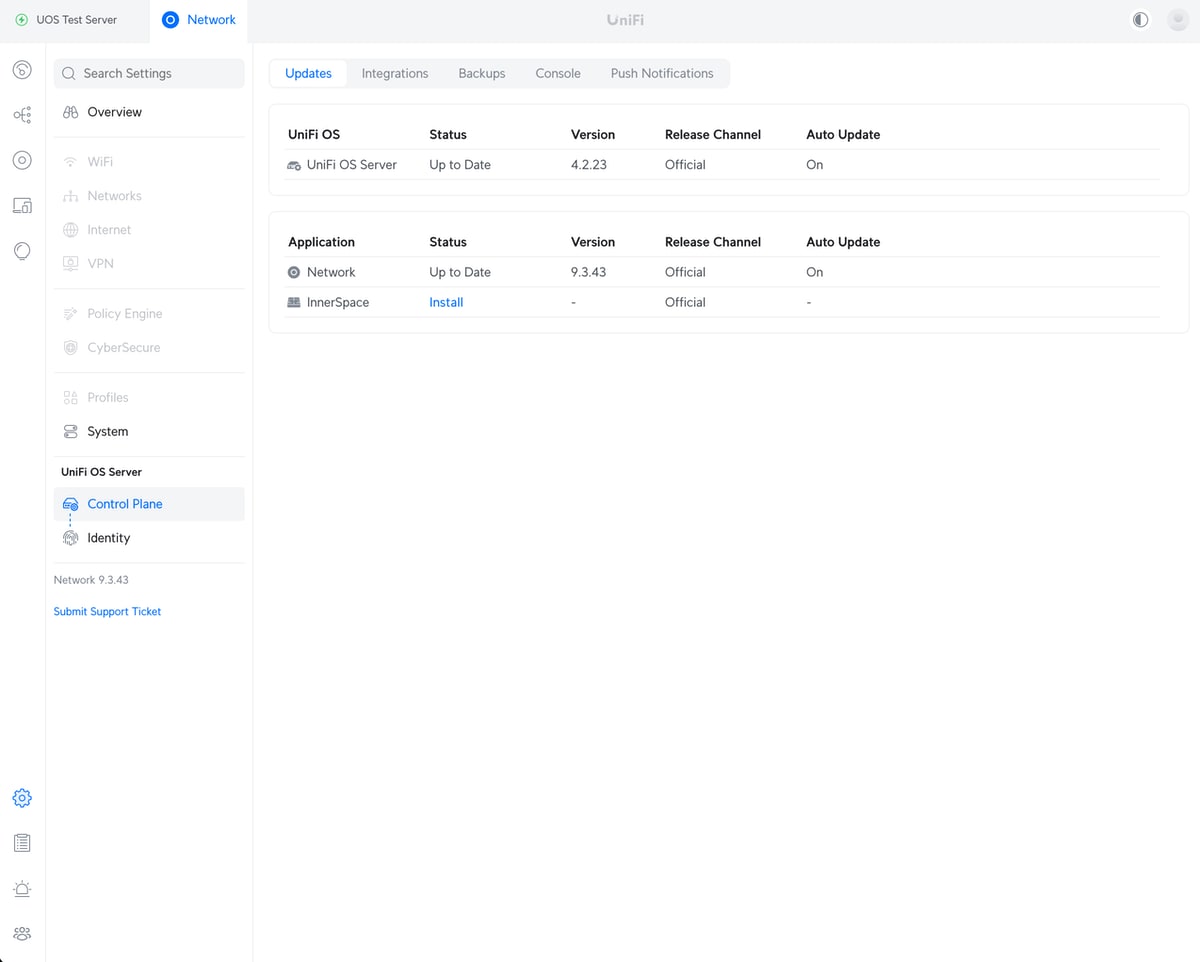1200x962 pixels.
Task: Open the Topology view icon
Action: [22, 115]
